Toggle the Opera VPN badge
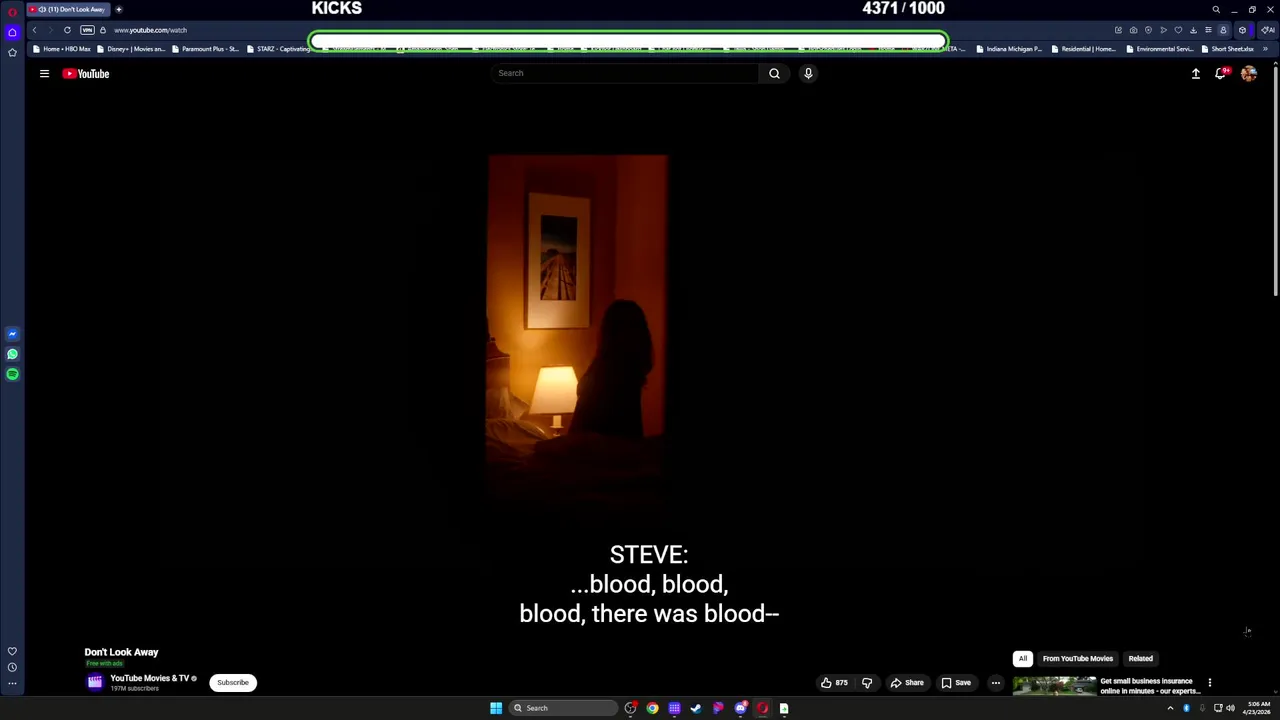The width and height of the screenshot is (1280, 720). point(87,30)
